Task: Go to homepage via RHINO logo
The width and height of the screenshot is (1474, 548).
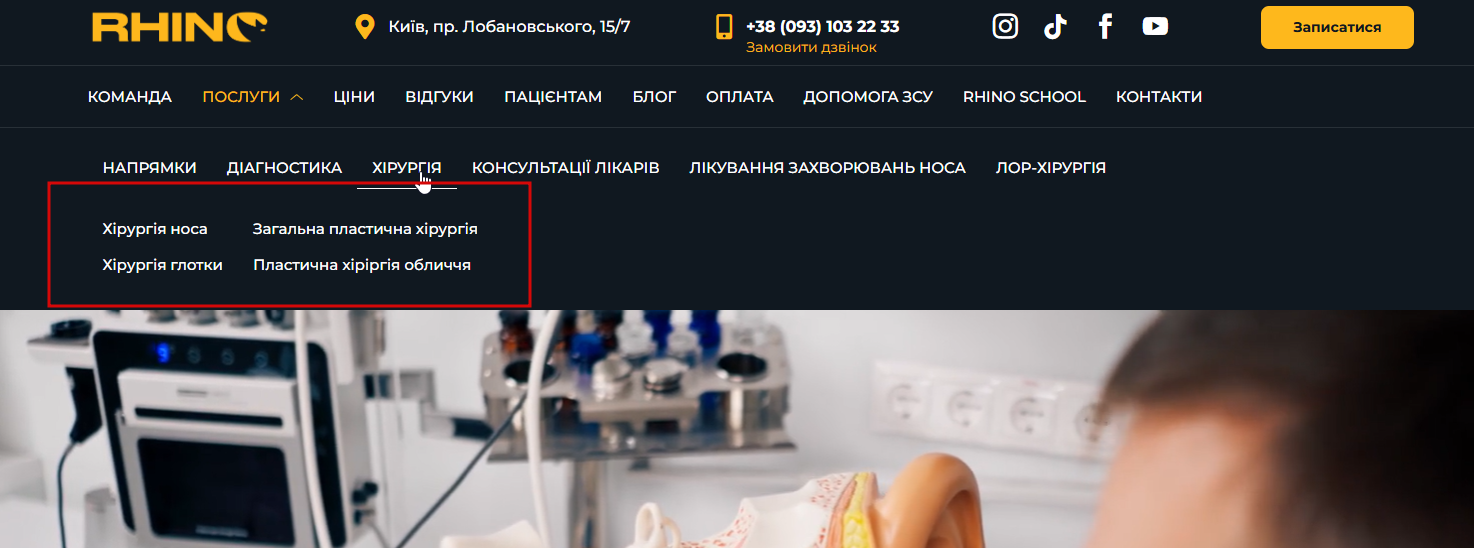Action: click(x=180, y=26)
